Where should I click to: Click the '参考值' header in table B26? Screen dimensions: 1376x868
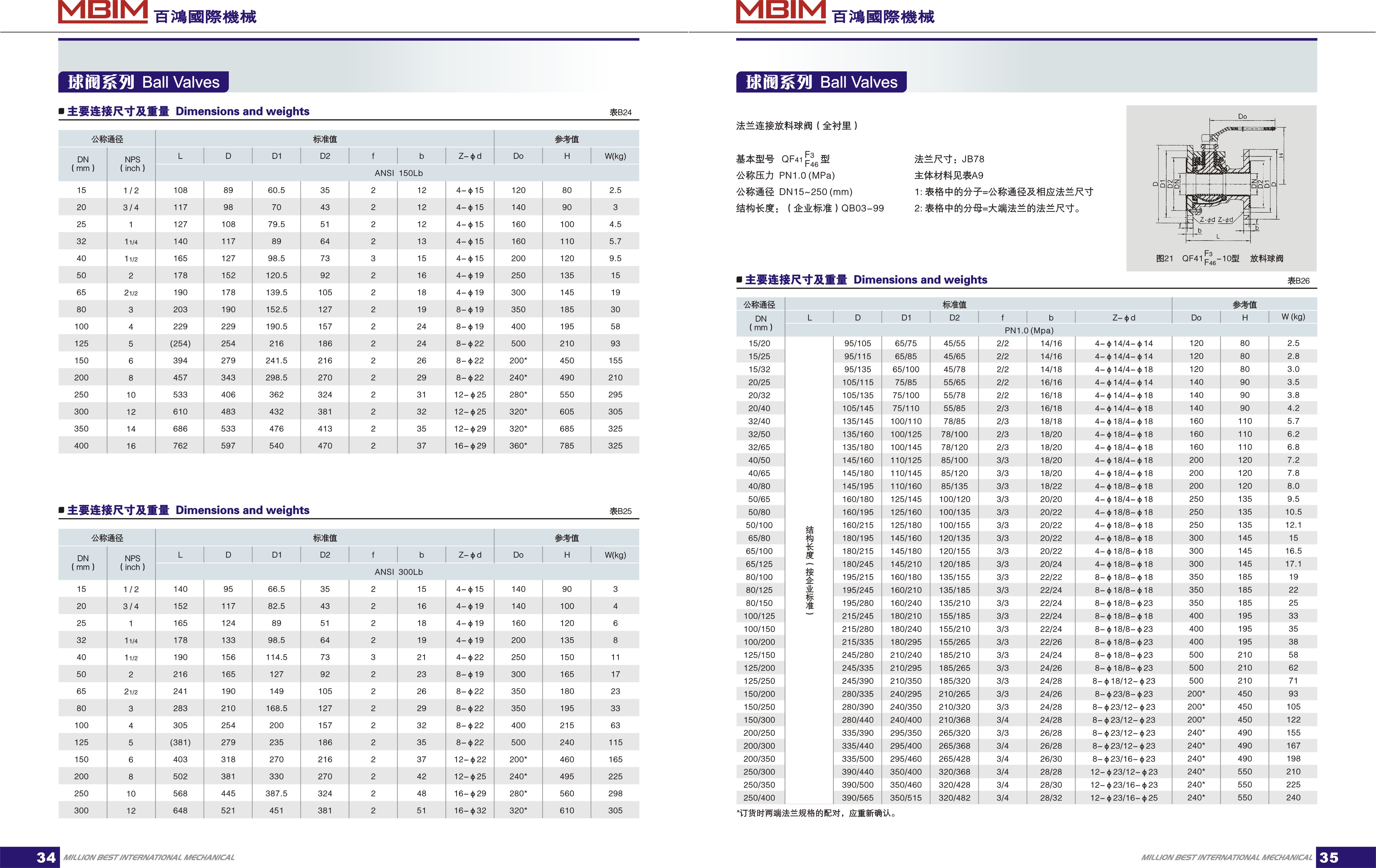[x=1244, y=305]
